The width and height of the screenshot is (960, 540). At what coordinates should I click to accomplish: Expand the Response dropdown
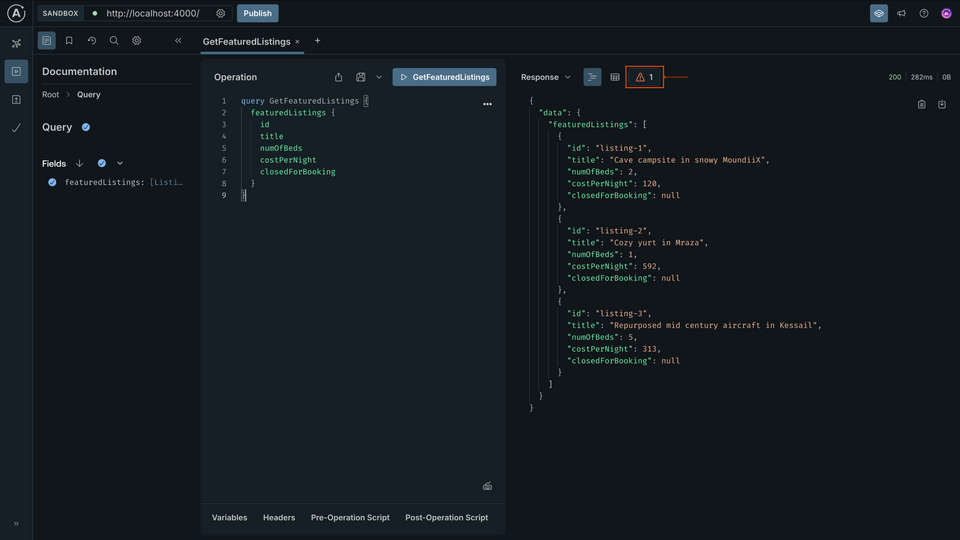[546, 77]
